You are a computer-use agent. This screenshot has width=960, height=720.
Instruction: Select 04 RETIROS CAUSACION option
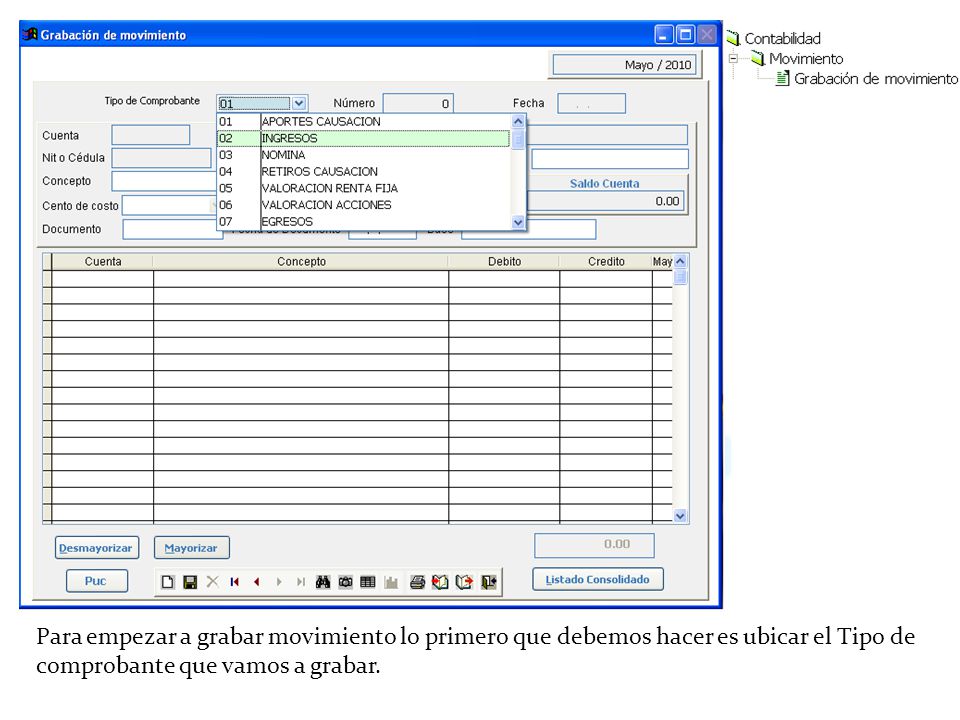coord(364,171)
